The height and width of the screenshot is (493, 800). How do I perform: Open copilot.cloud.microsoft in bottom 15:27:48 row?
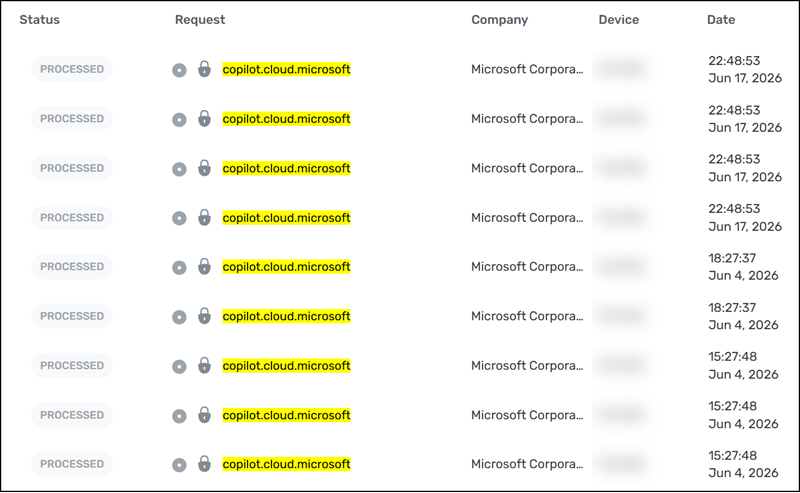(286, 464)
